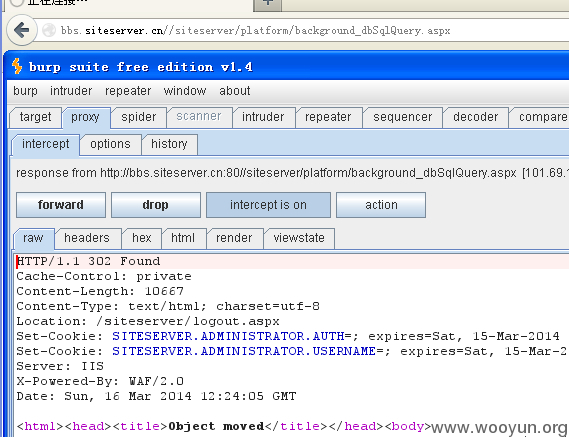The width and height of the screenshot is (569, 437).
Task: Switch to the sequencer tab
Action: point(402,117)
